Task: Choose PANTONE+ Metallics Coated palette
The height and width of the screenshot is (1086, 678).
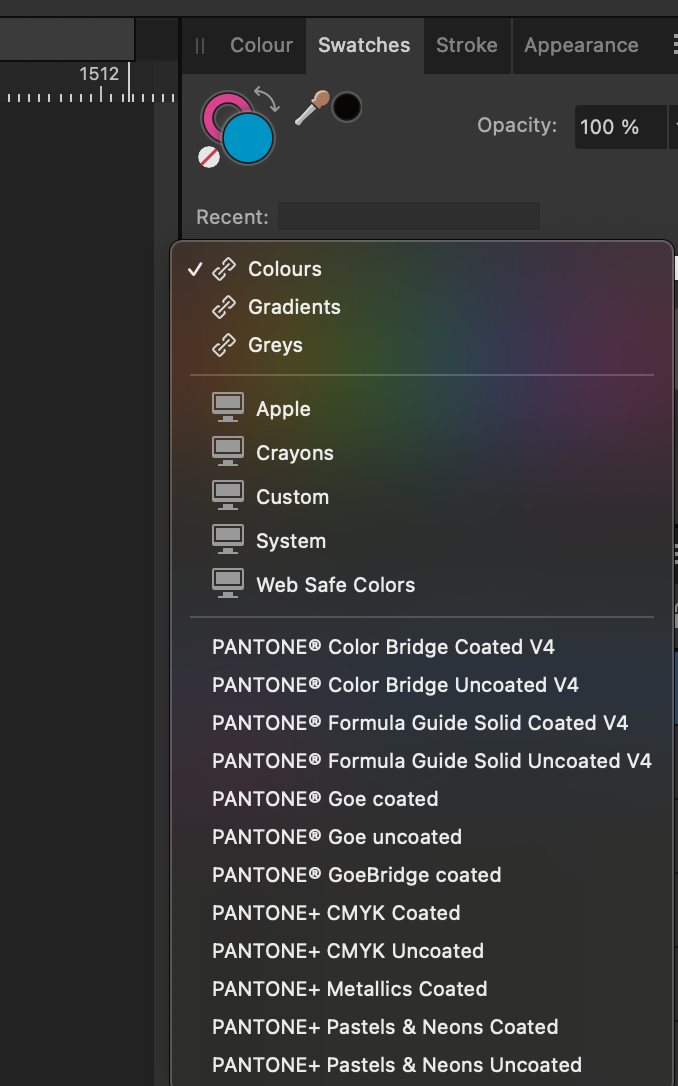Action: 350,989
